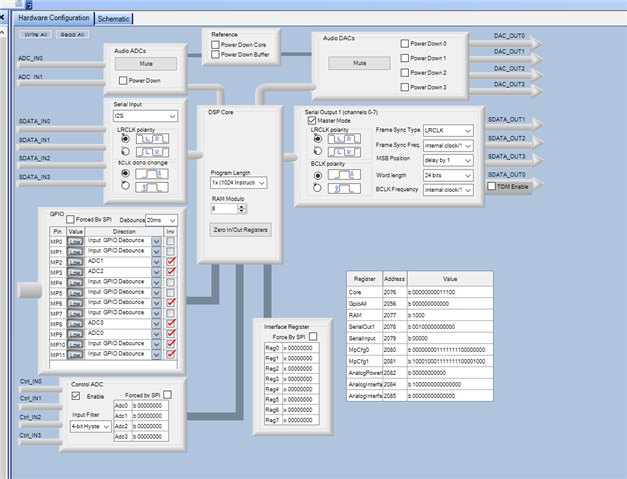
Task: Click the Address column header
Action: point(395,279)
